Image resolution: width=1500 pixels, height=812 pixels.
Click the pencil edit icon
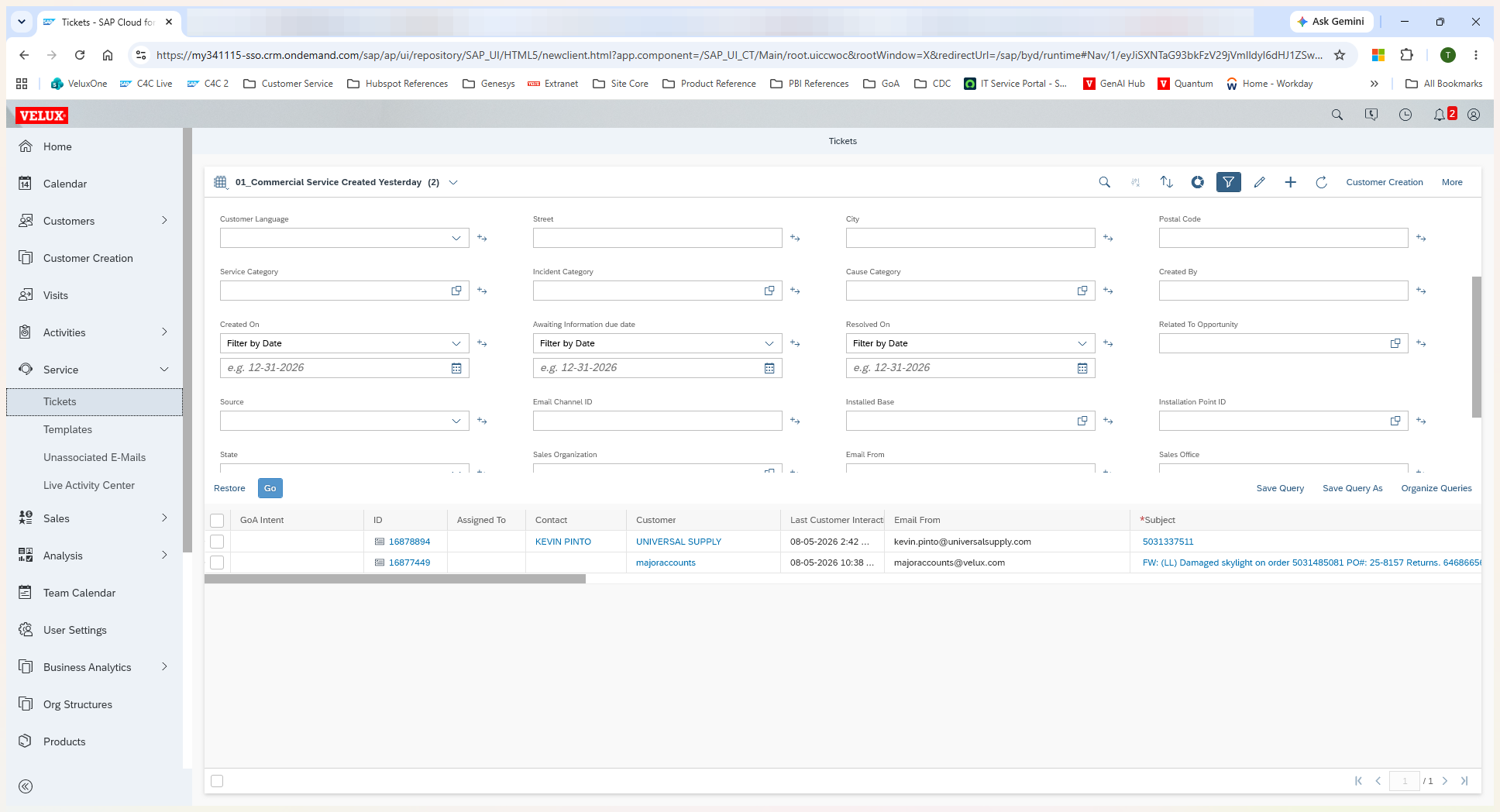click(1259, 182)
